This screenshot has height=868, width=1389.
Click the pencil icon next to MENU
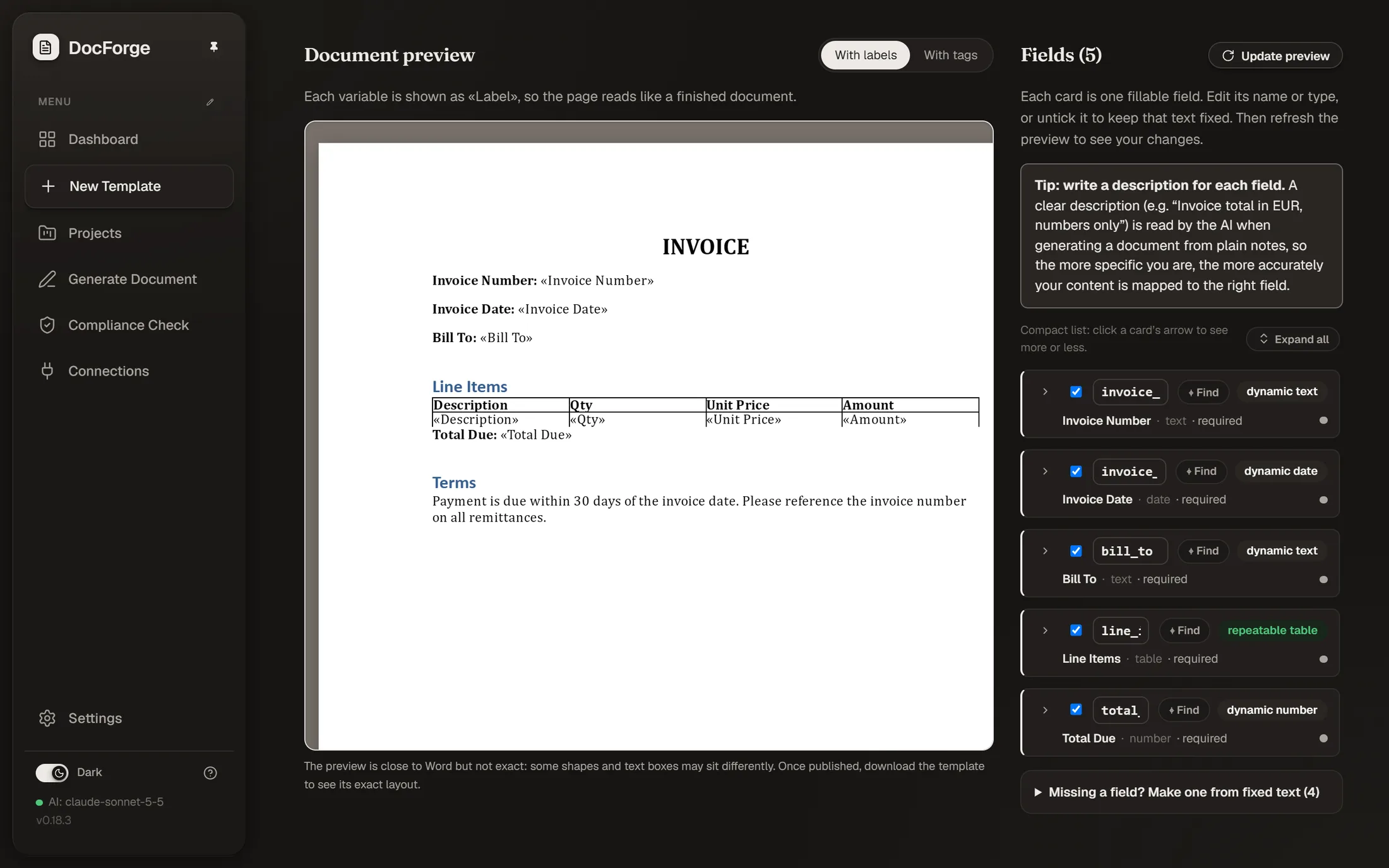[x=210, y=102]
